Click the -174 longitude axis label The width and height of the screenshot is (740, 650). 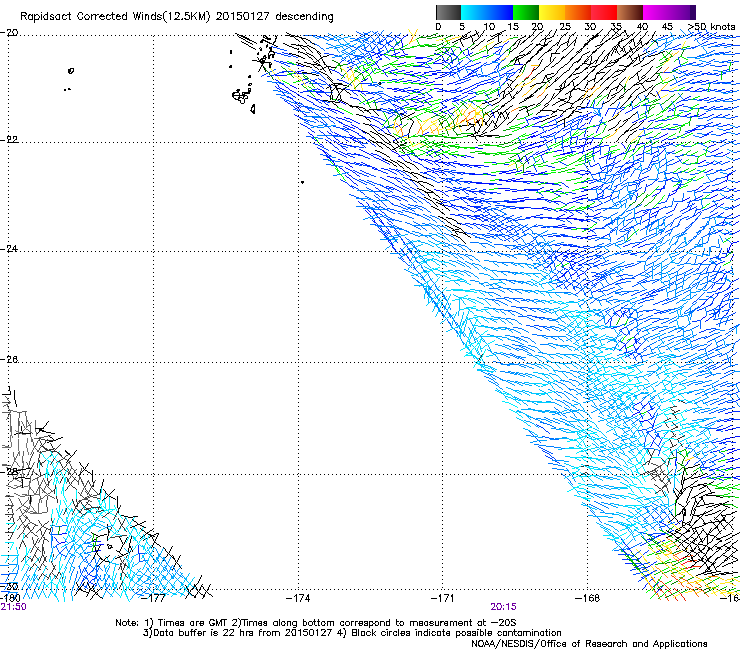point(298,598)
